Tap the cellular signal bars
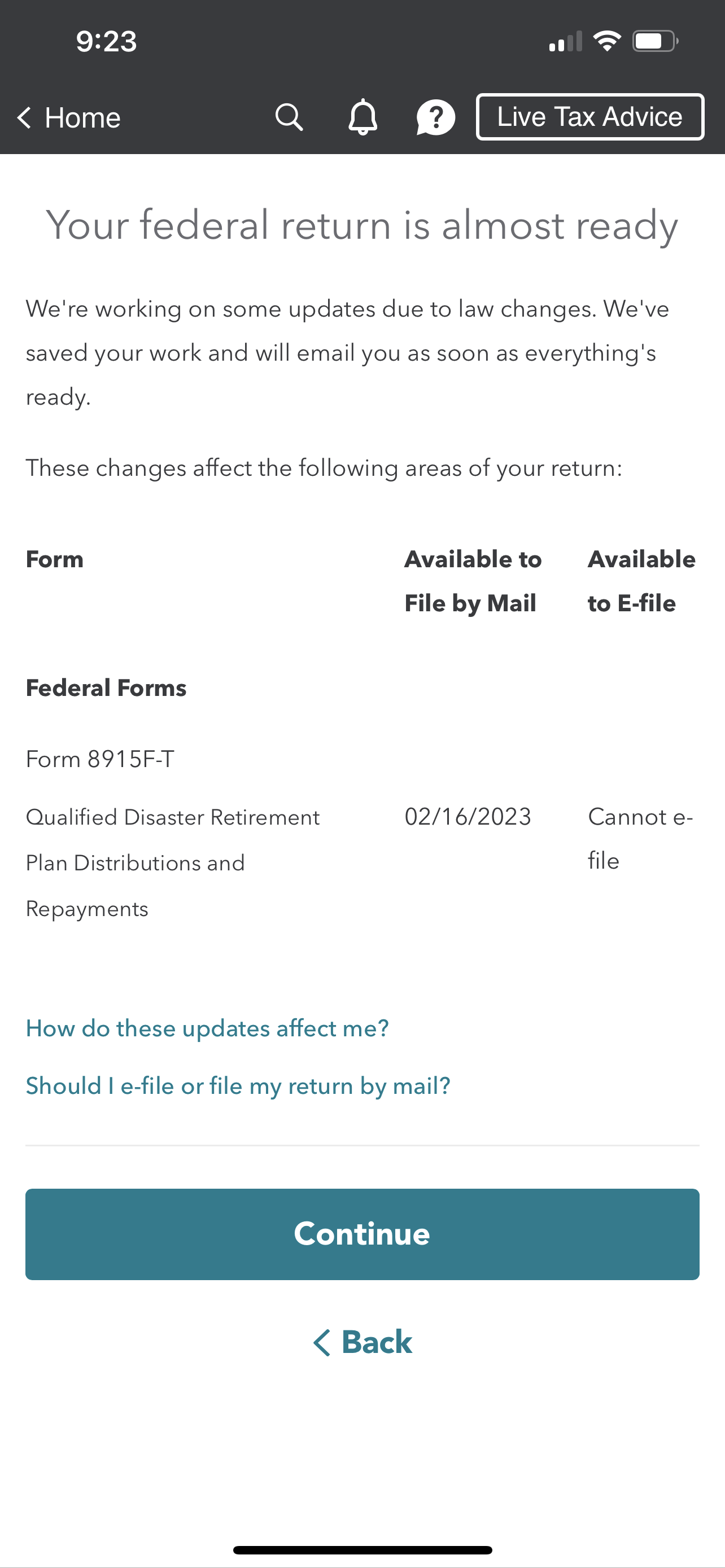This screenshot has width=725, height=1568. coord(566,41)
